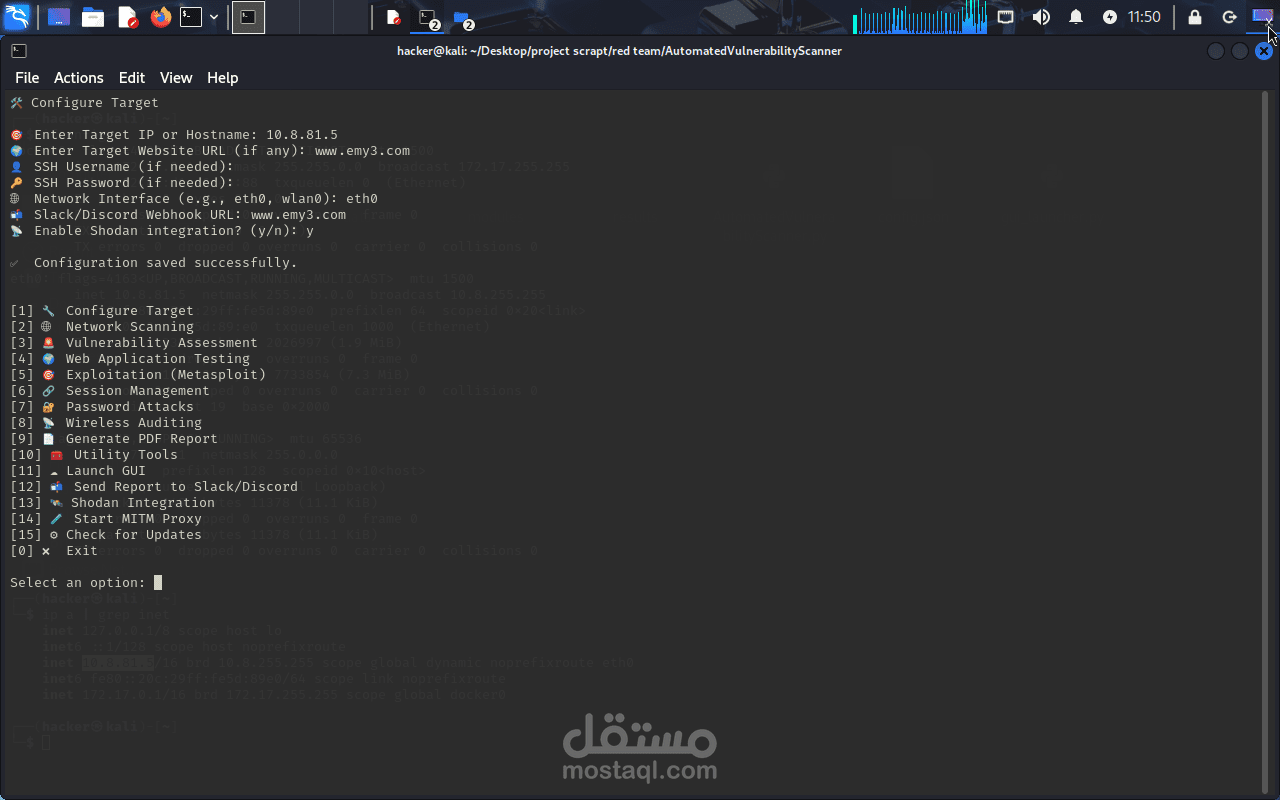The height and width of the screenshot is (800, 1280).
Task: Click the SSH Username prompt line
Action: (122, 167)
